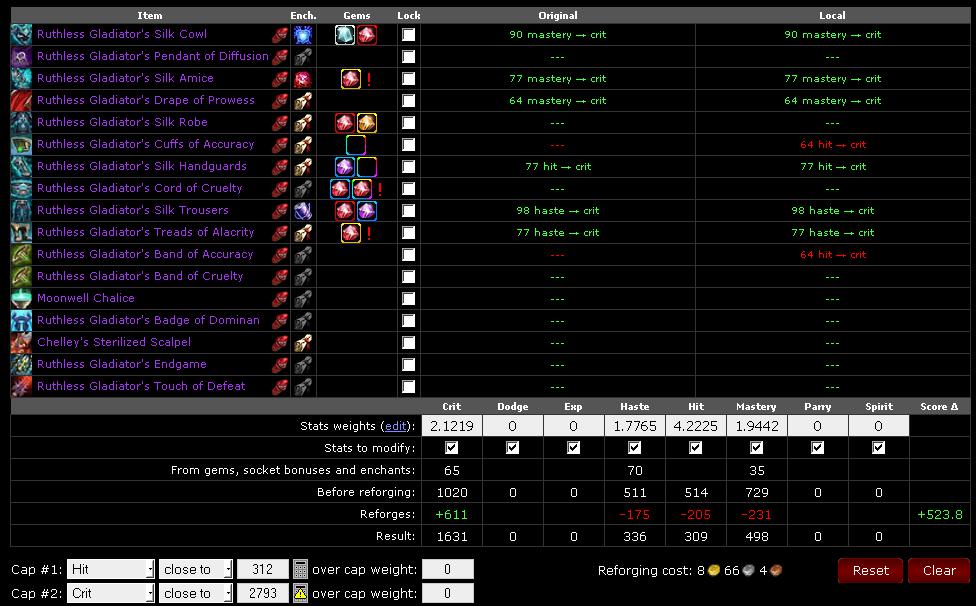Expand the Cap #1 'close to' dropdown
The height and width of the screenshot is (606, 976).
pos(196,569)
